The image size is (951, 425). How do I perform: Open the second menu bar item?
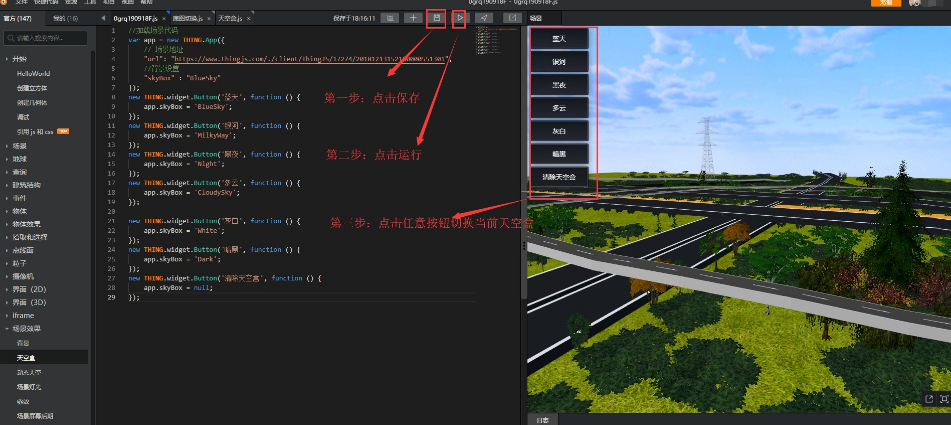click(46, 2)
